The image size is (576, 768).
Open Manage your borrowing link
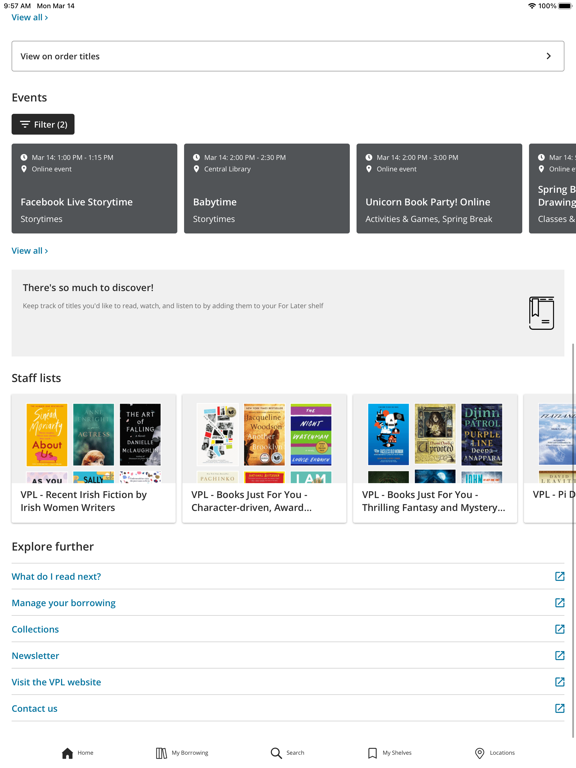[64, 603]
